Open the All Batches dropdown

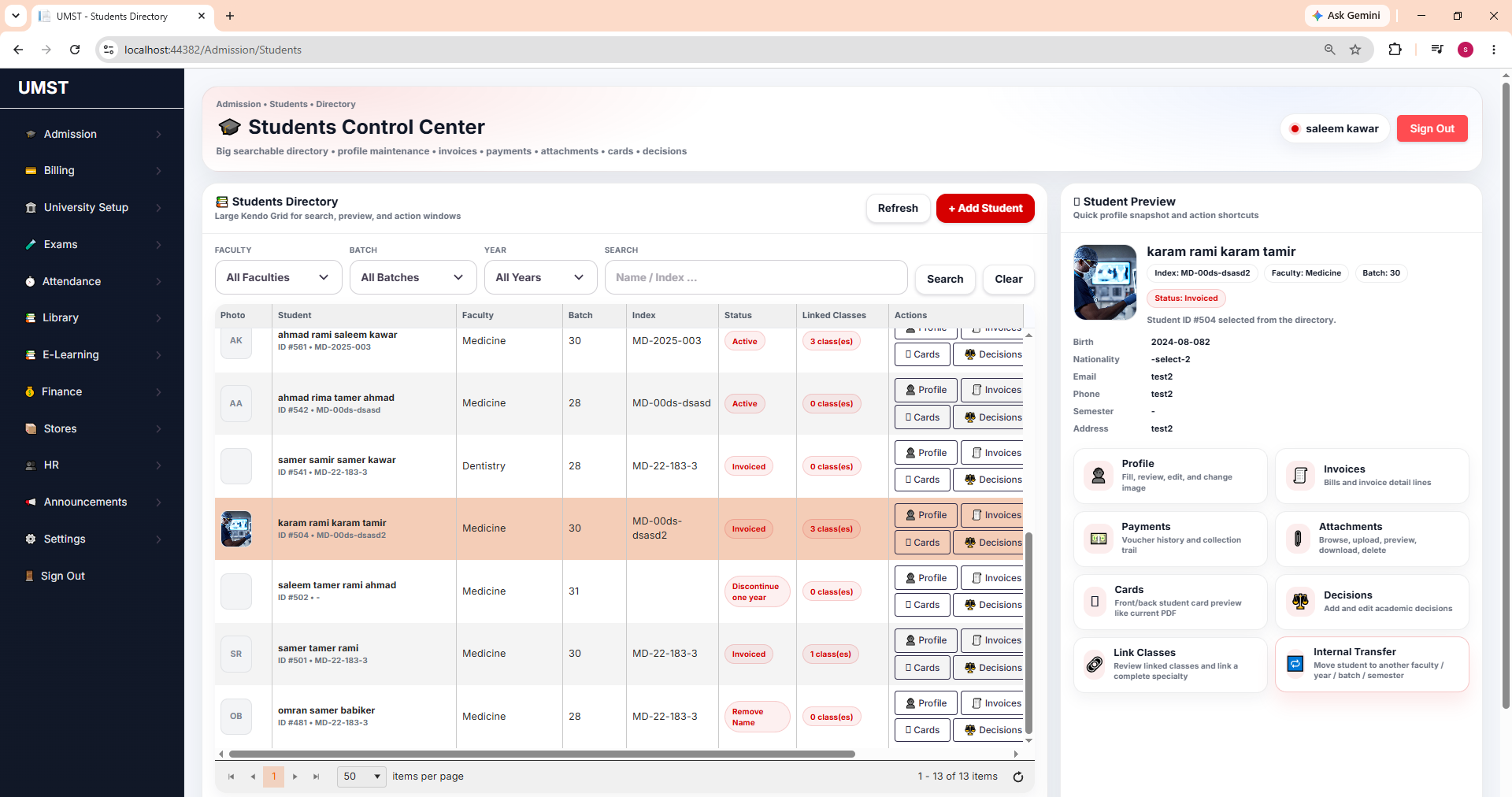(x=413, y=277)
